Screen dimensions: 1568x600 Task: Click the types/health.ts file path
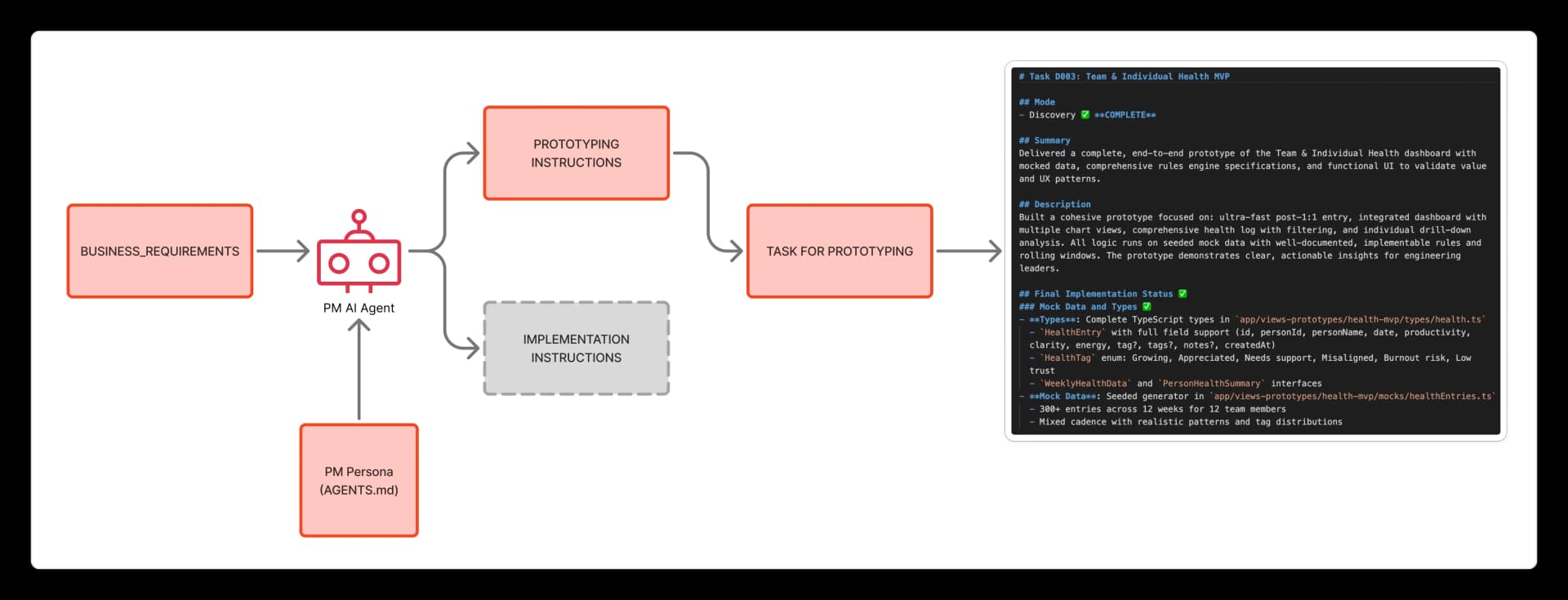pyautogui.click(x=1360, y=320)
